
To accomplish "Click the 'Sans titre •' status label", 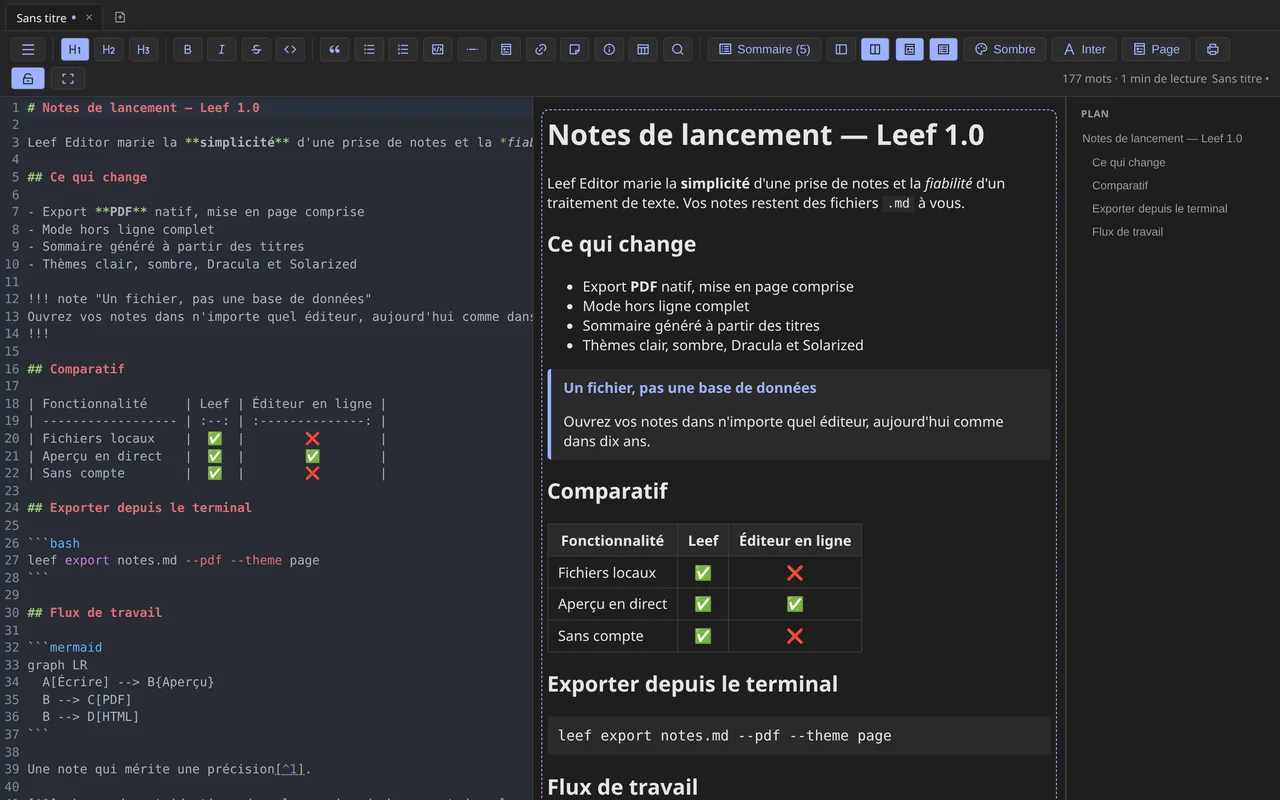I will (1240, 78).
